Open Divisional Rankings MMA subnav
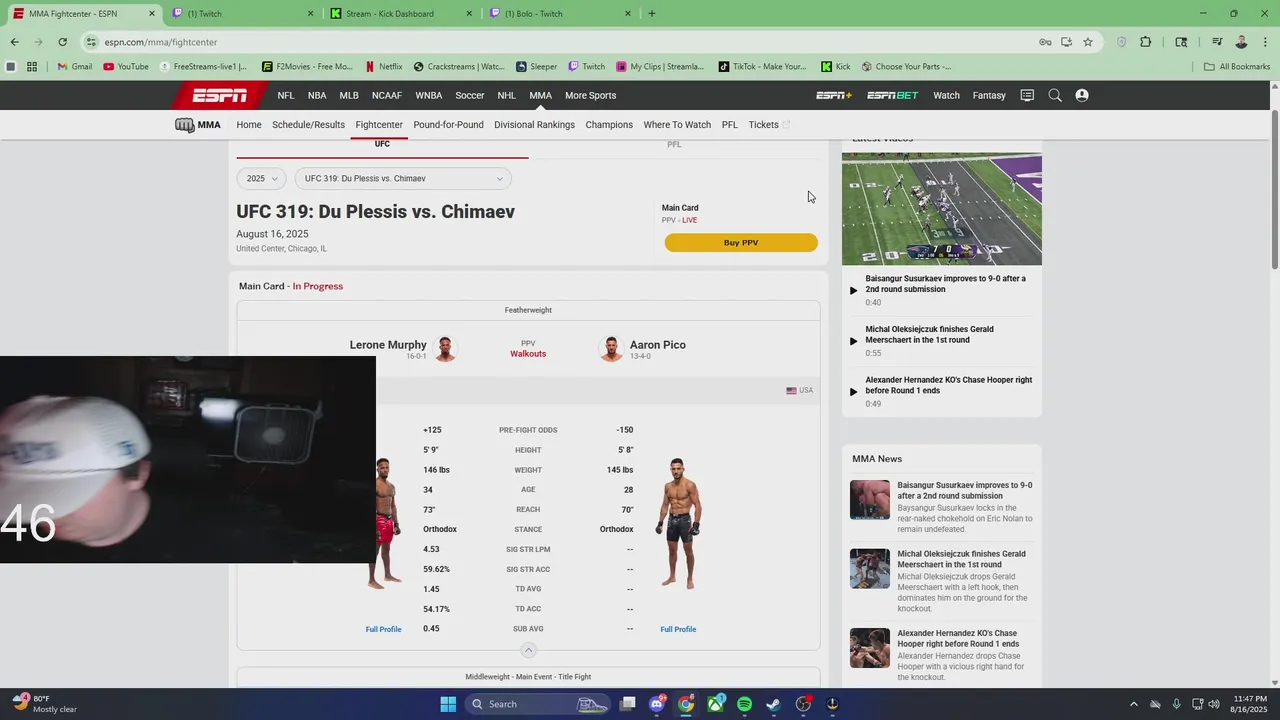Image resolution: width=1280 pixels, height=720 pixels. click(x=534, y=125)
